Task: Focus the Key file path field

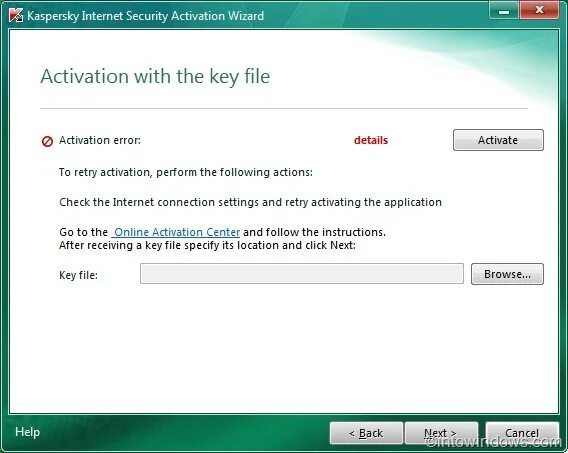Action: [302, 274]
